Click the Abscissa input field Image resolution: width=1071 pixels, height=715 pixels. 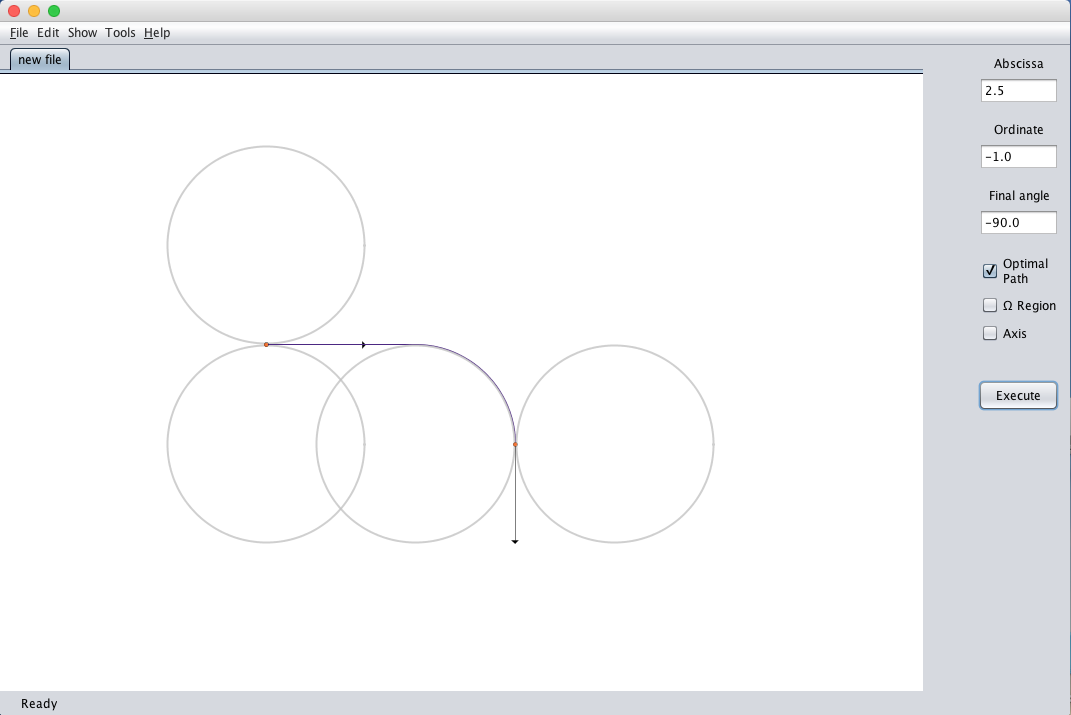1018,91
